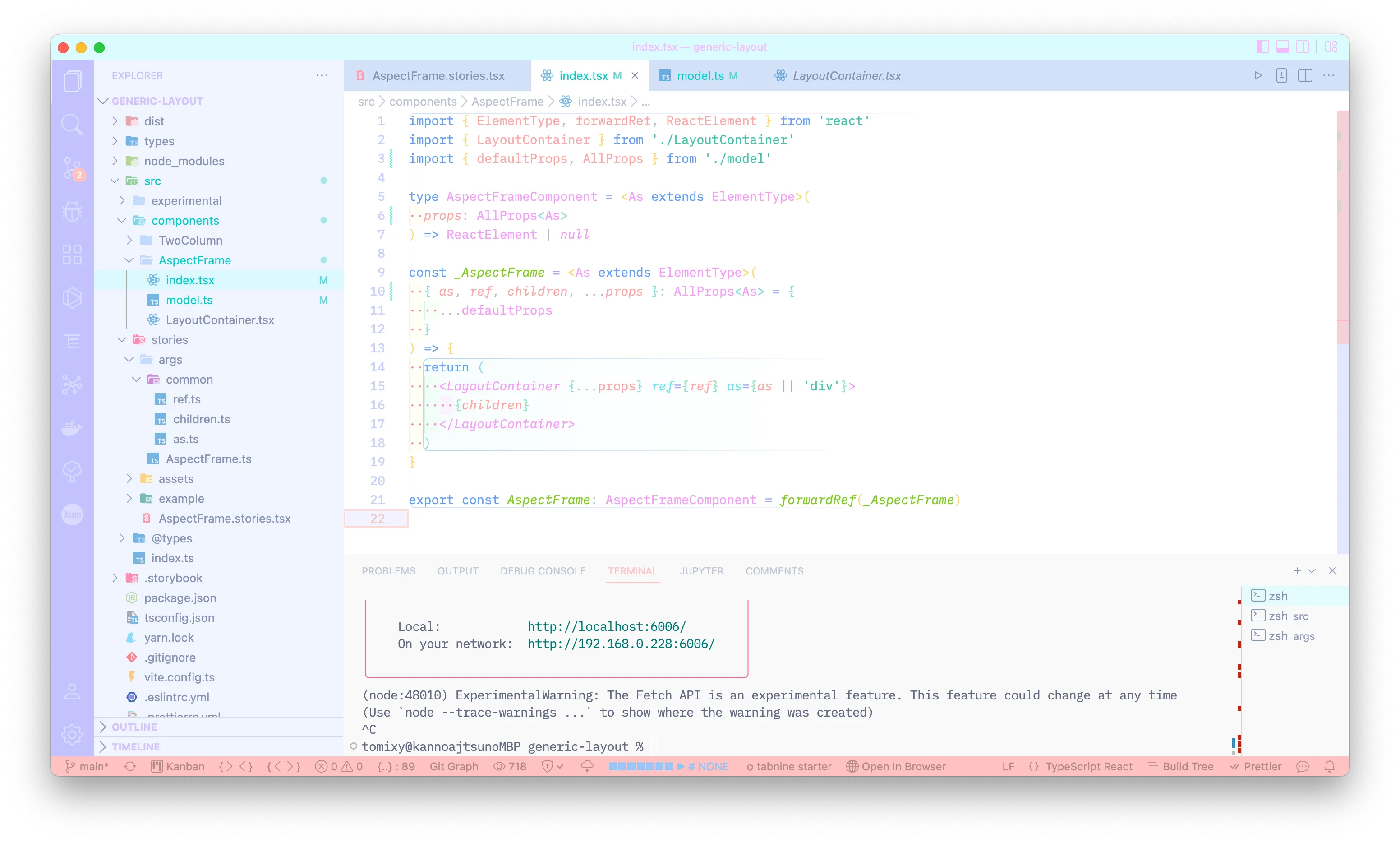Open Source Control view with badge

(72, 167)
